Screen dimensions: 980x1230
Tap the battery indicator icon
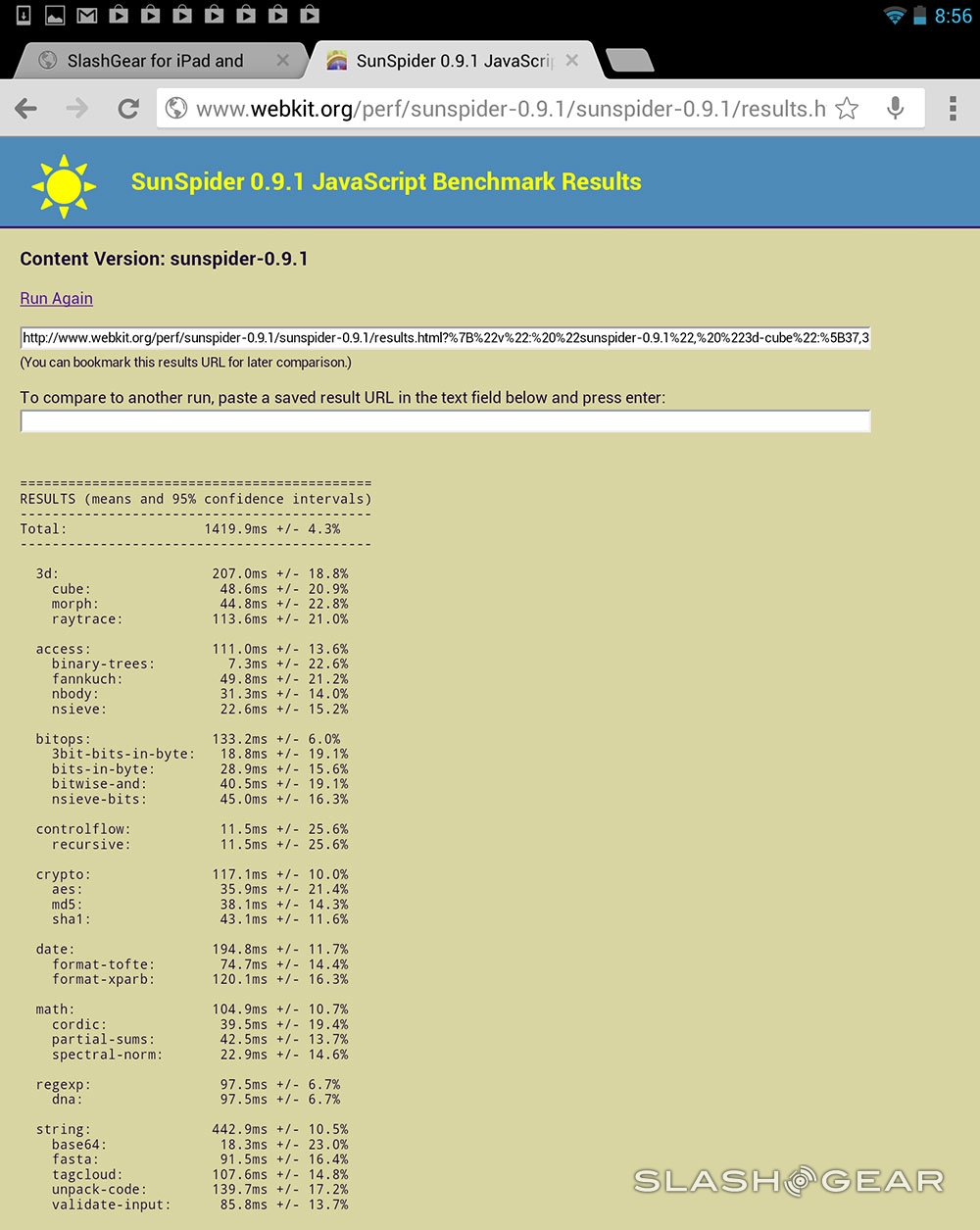tap(919, 16)
